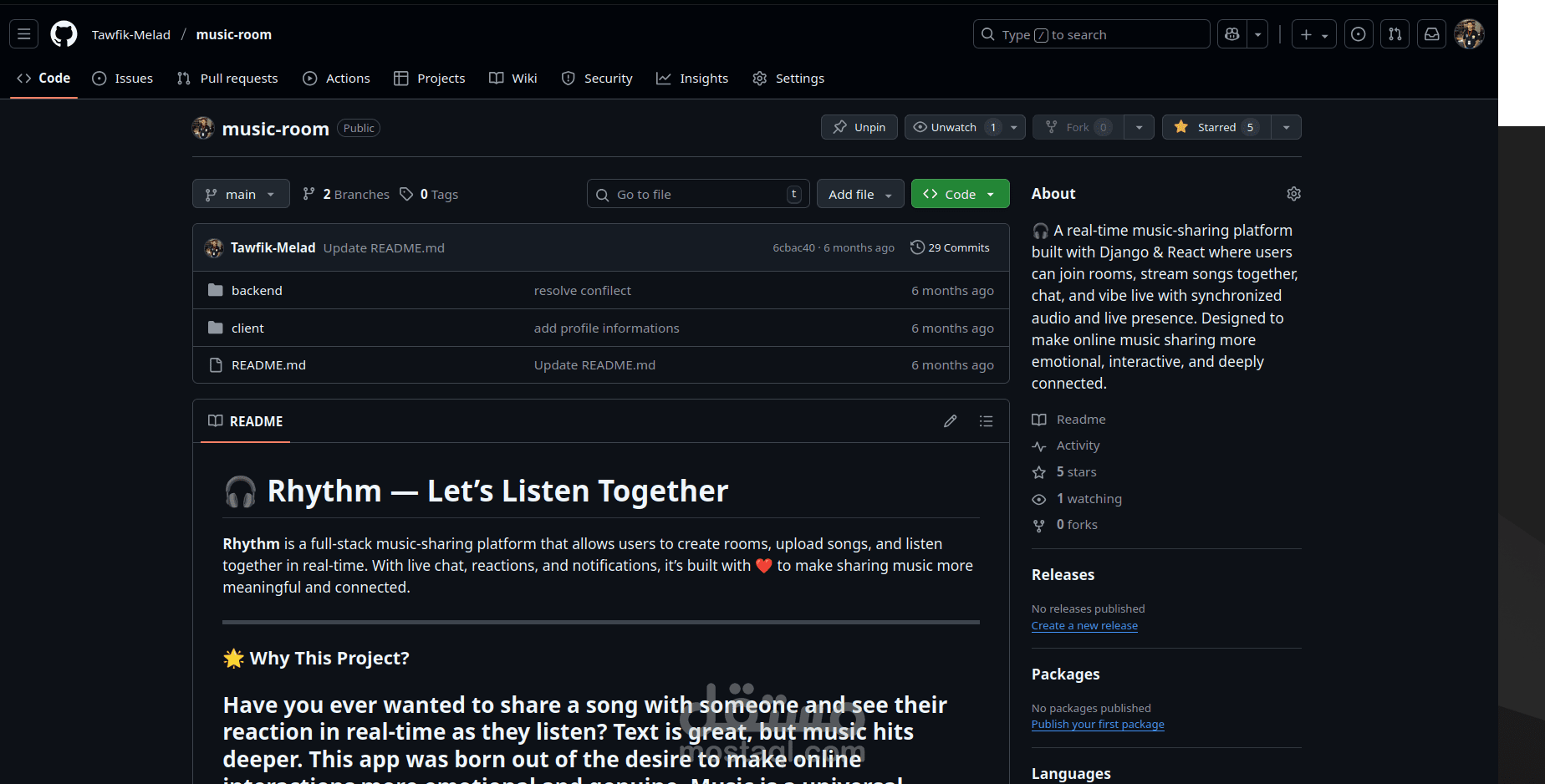Open the Projects tab
The image size is (1545, 784).
point(429,78)
